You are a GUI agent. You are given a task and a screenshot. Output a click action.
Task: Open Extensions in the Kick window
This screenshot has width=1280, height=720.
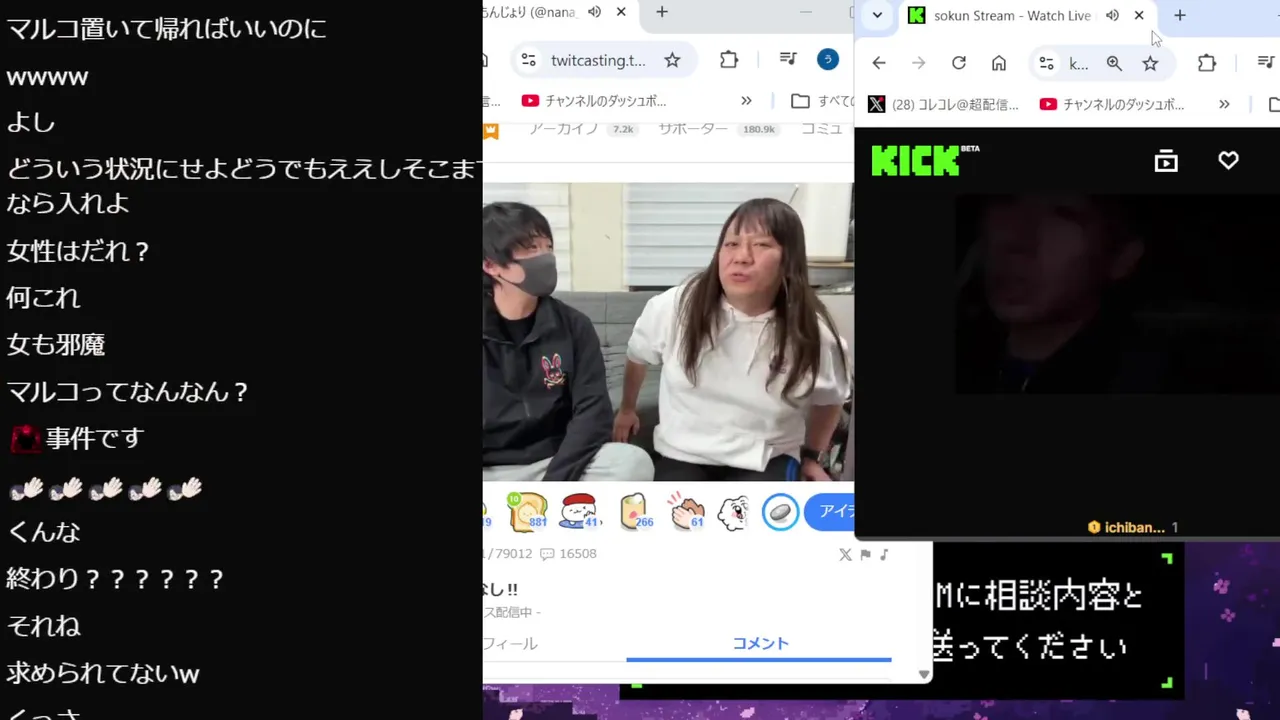pyautogui.click(x=1207, y=63)
